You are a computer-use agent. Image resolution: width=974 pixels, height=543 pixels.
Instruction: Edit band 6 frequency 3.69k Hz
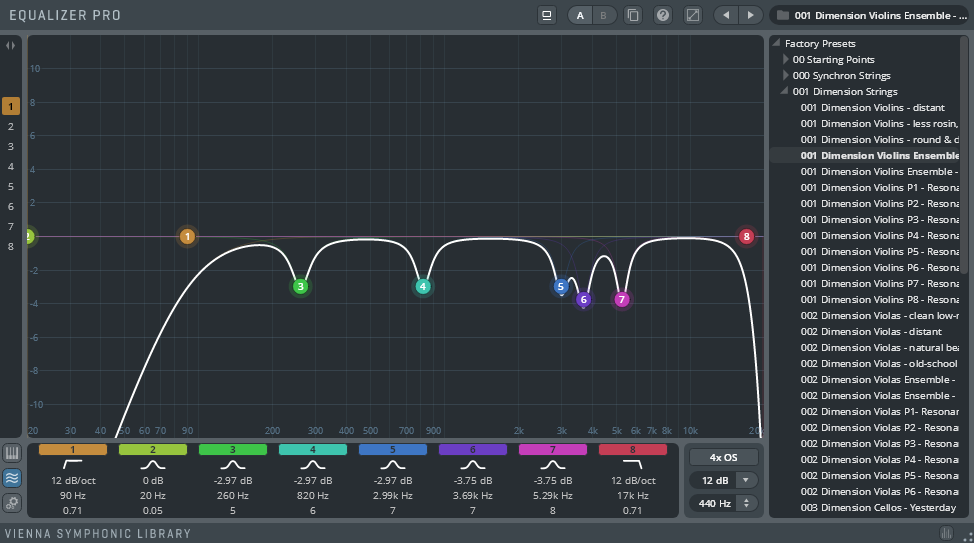[473, 496]
